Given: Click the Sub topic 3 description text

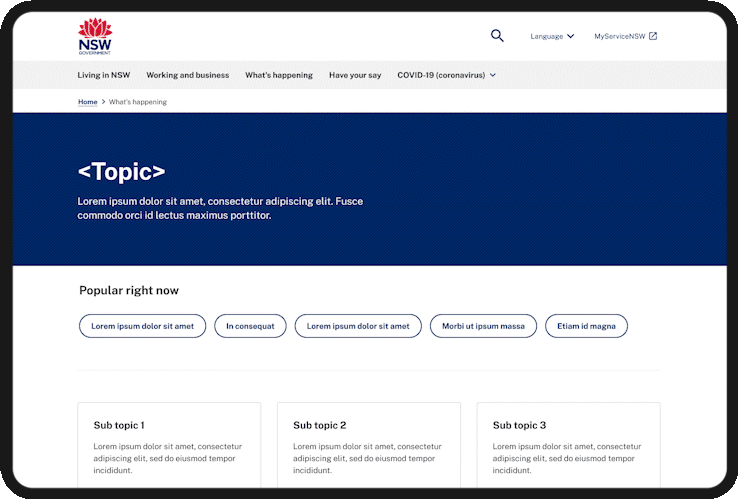Looking at the screenshot, I should click(567, 458).
